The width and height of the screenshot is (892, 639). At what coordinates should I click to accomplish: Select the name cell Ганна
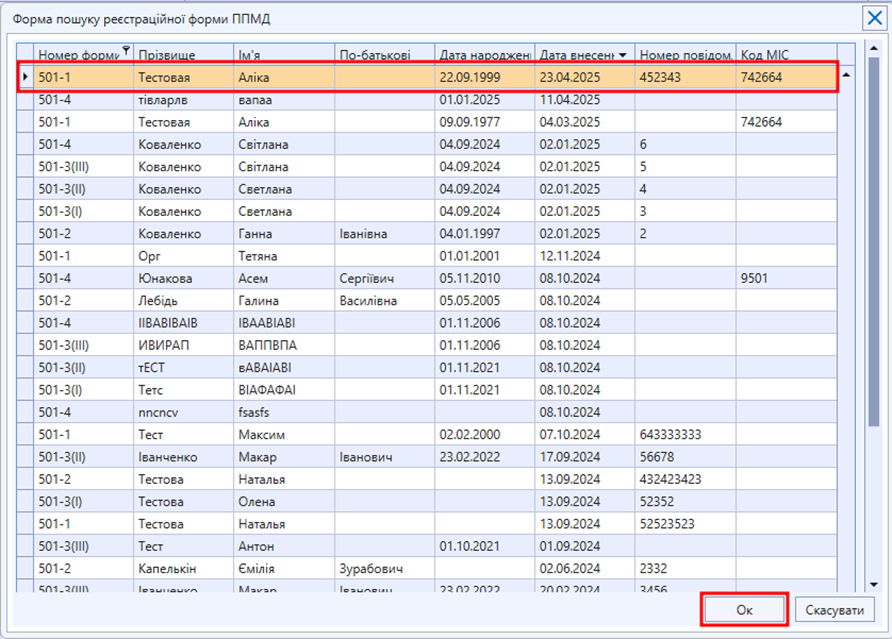(284, 233)
